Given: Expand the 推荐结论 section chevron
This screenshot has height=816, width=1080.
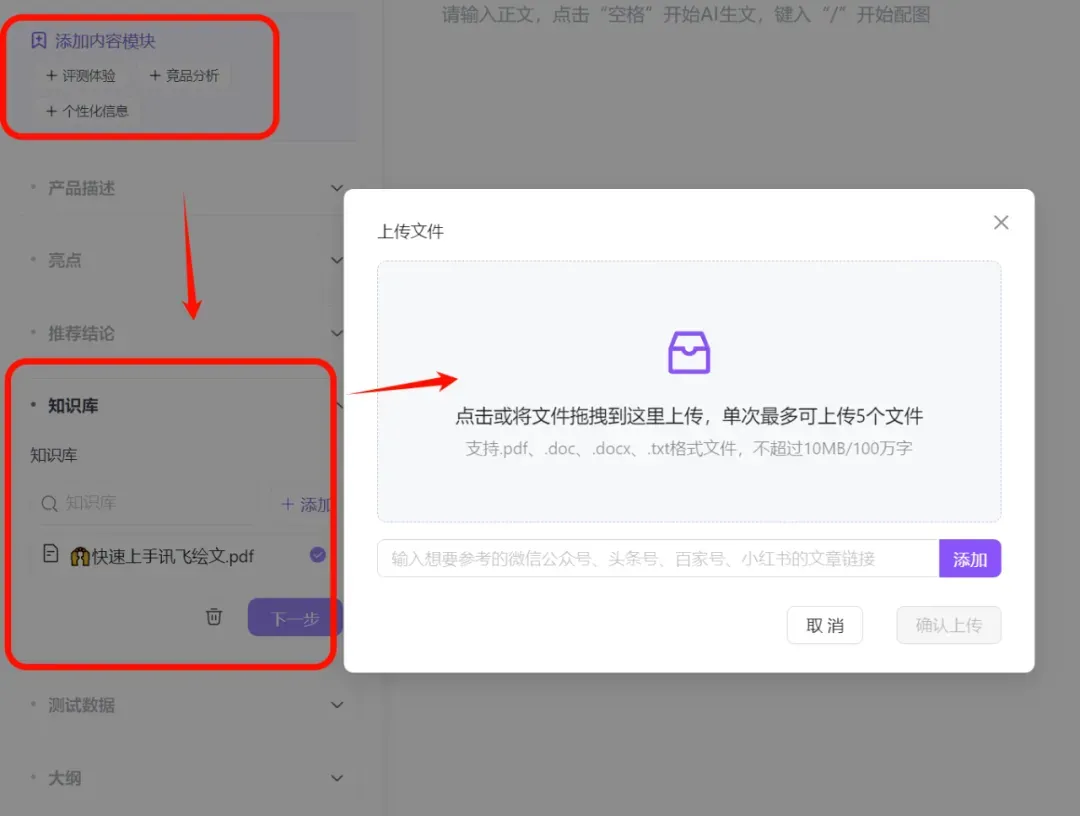Looking at the screenshot, I should (x=337, y=333).
